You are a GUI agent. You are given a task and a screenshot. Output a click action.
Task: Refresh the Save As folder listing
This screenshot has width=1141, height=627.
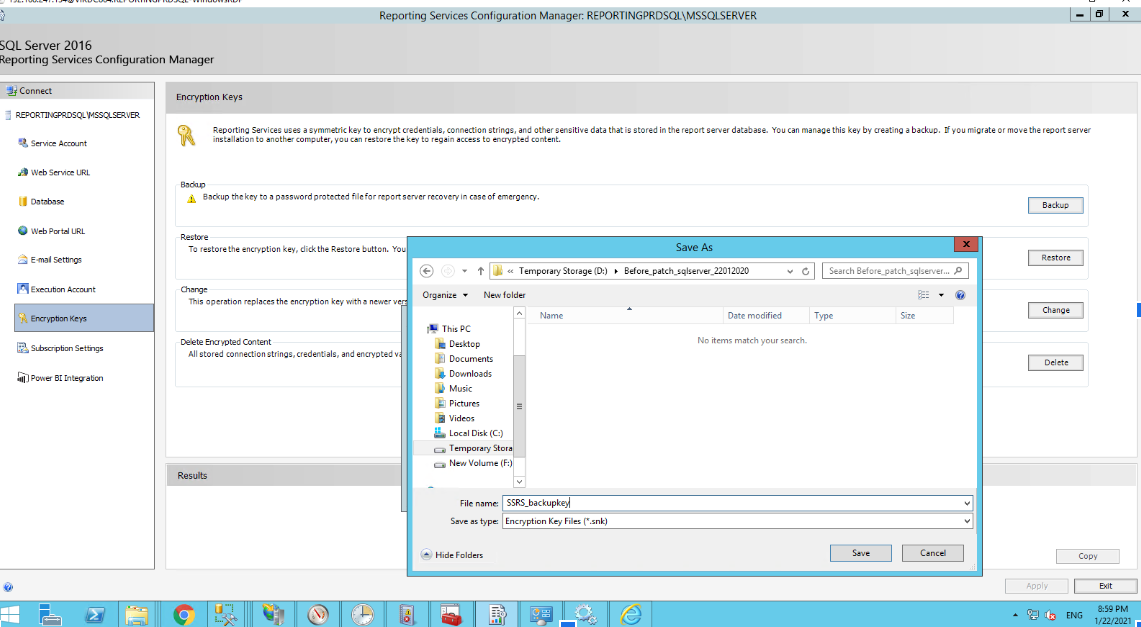806,271
